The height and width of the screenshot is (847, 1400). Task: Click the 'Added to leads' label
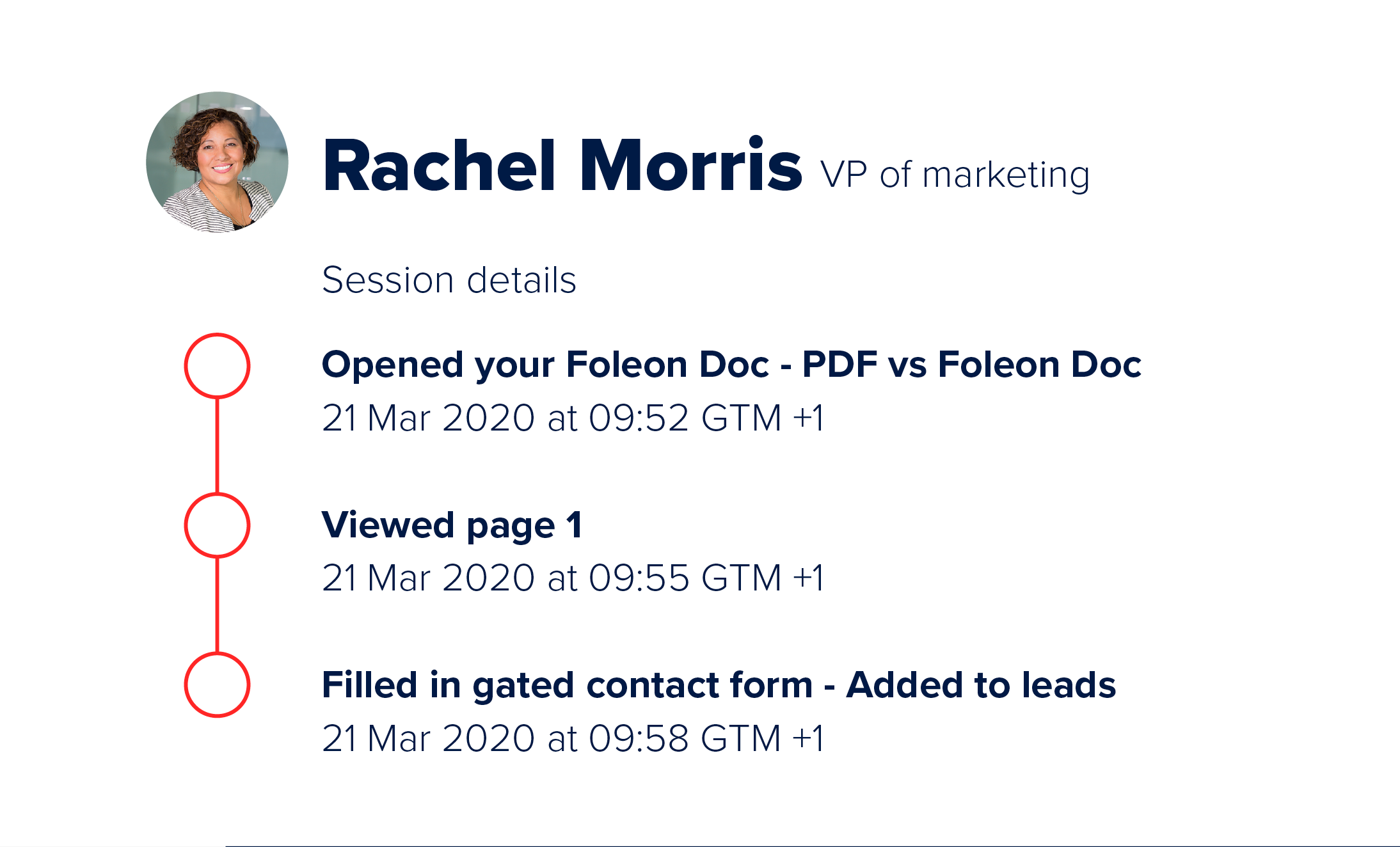point(981,685)
